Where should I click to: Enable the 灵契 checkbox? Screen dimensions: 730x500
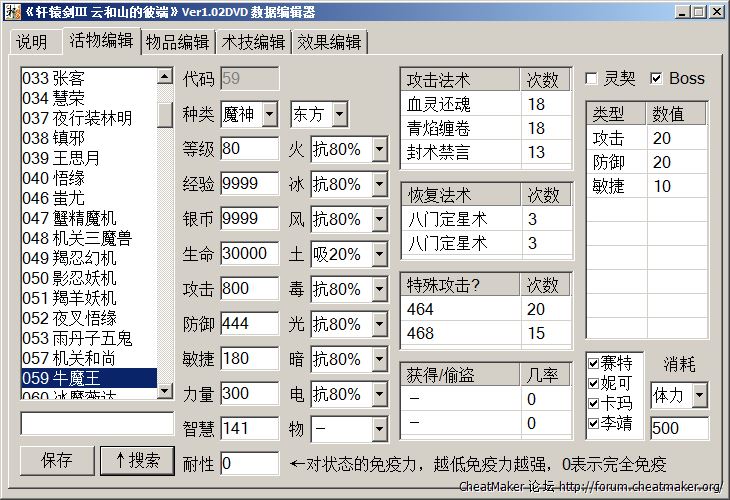coord(592,78)
